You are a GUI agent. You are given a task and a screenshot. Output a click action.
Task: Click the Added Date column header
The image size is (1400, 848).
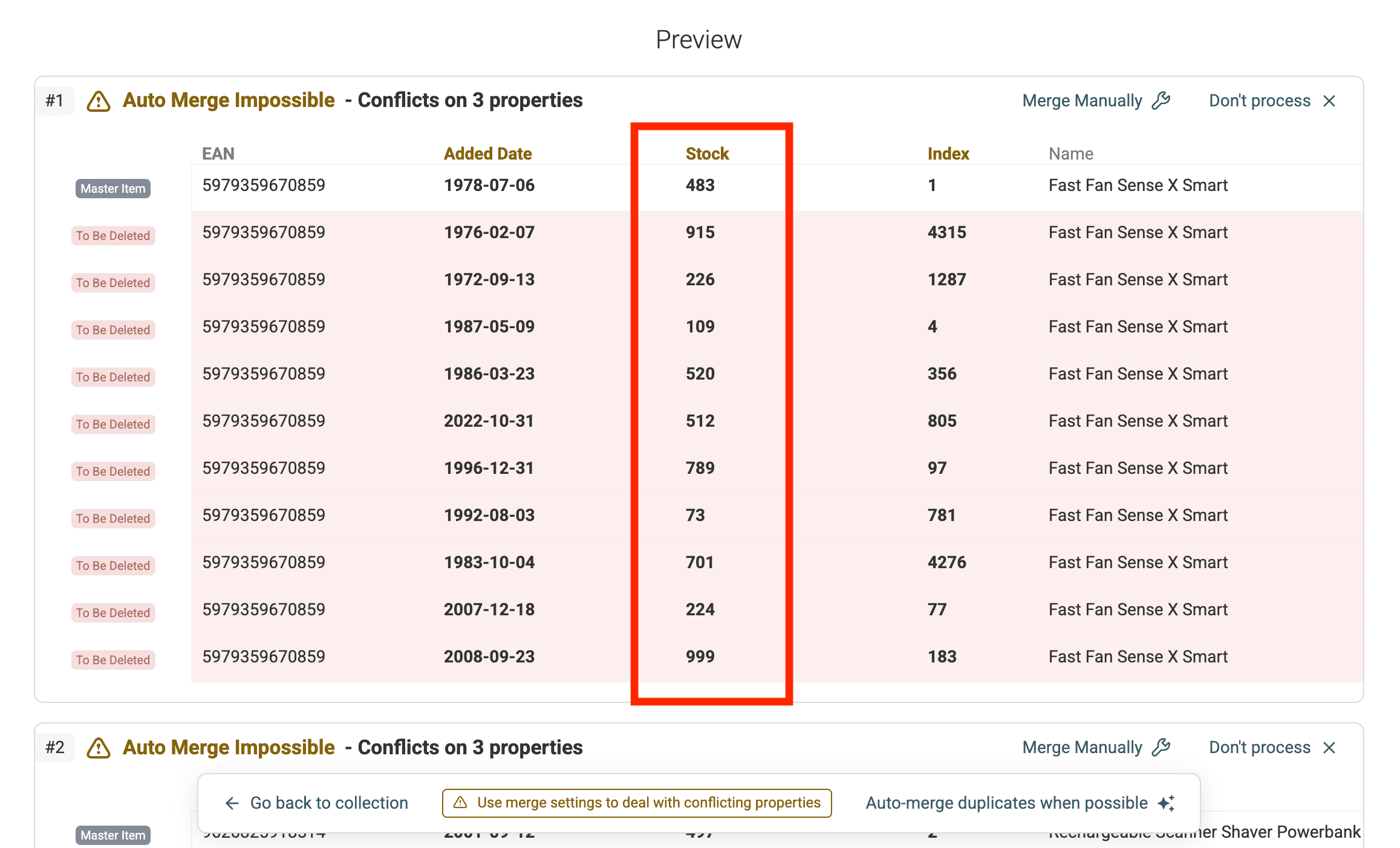point(487,154)
